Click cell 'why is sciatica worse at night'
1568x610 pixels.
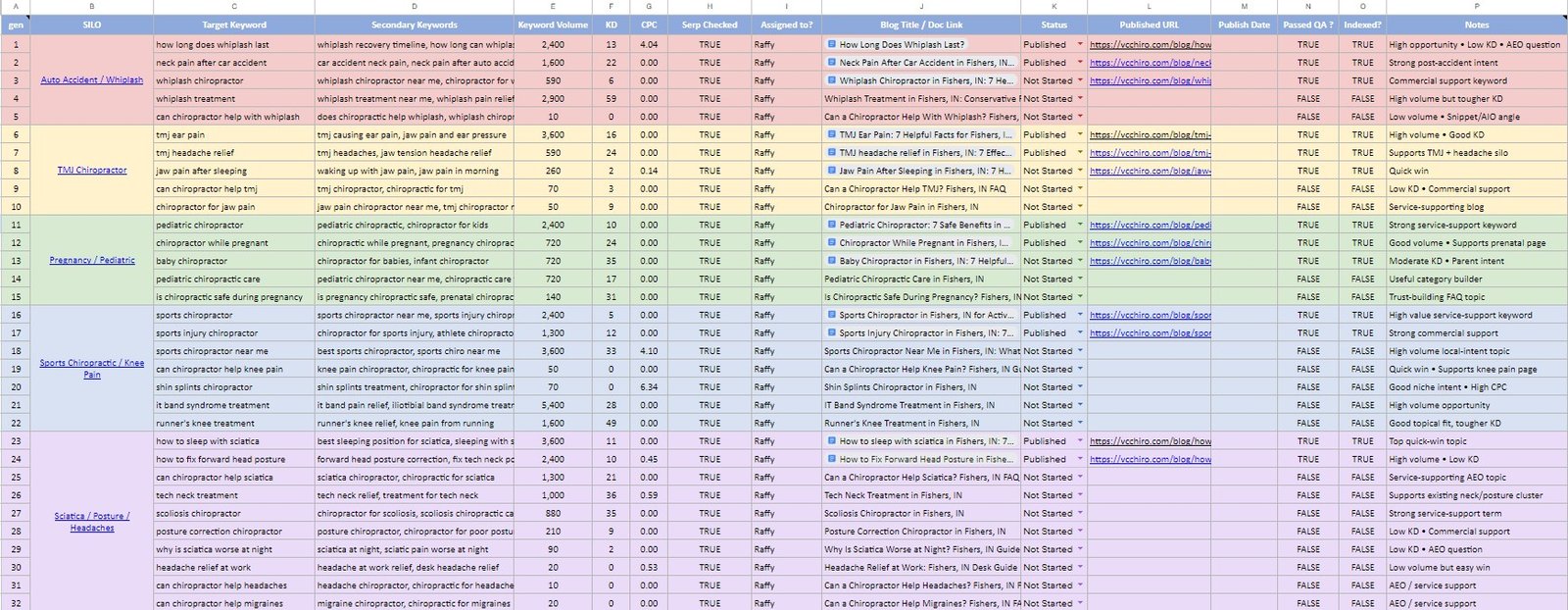point(234,549)
